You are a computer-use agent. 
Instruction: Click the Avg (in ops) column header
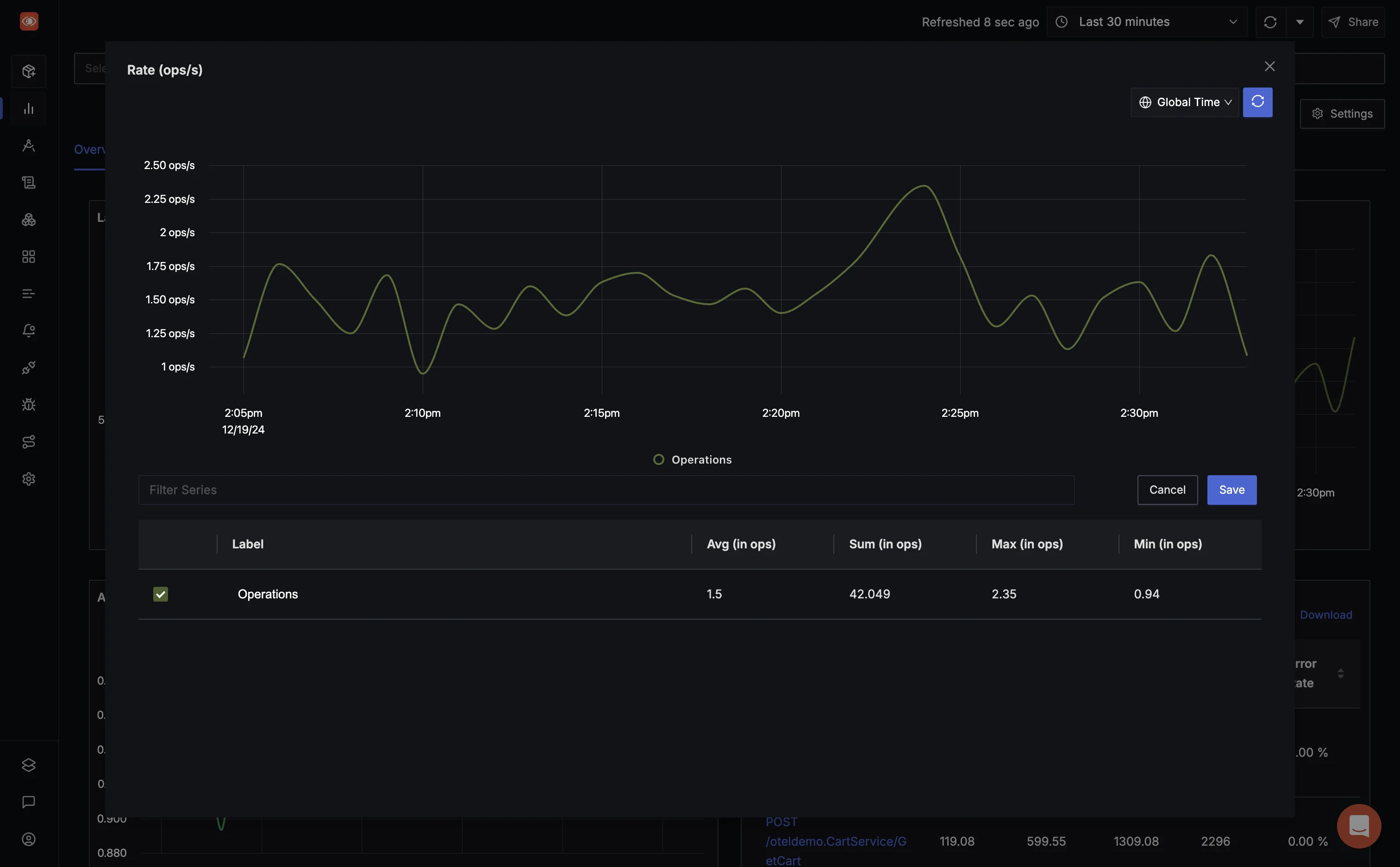[x=741, y=544]
